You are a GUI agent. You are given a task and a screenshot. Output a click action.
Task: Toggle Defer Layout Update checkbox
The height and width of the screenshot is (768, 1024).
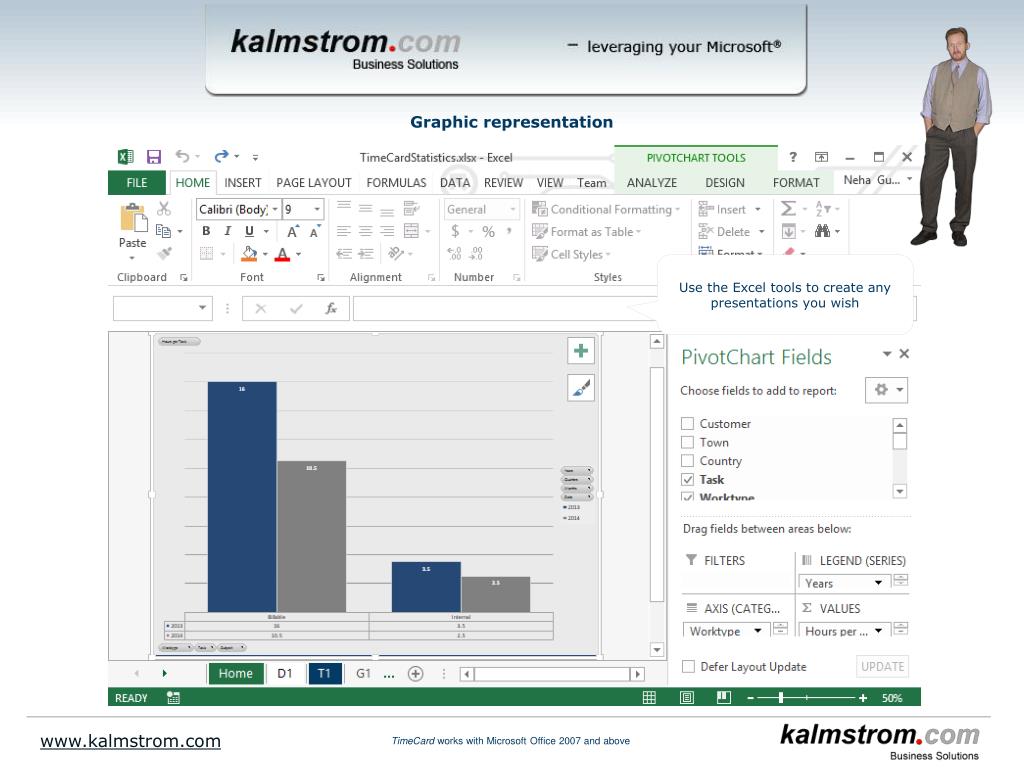pos(688,666)
